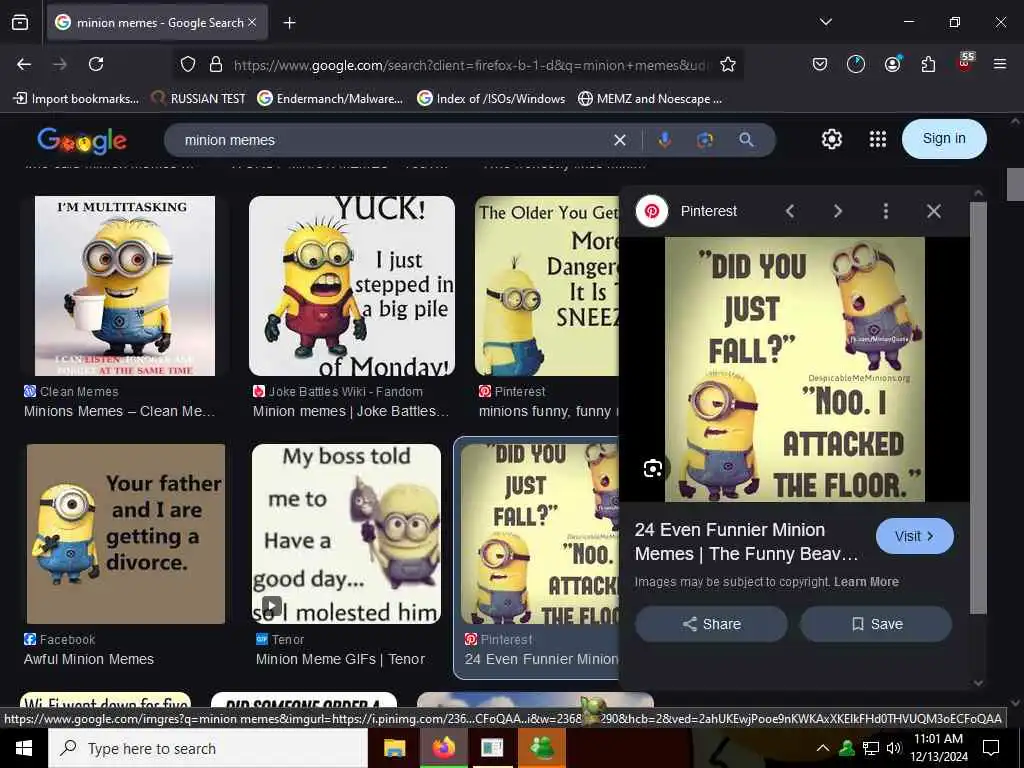Image resolution: width=1024 pixels, height=768 pixels.
Task: Open Firefox account icon
Action: [892, 64]
